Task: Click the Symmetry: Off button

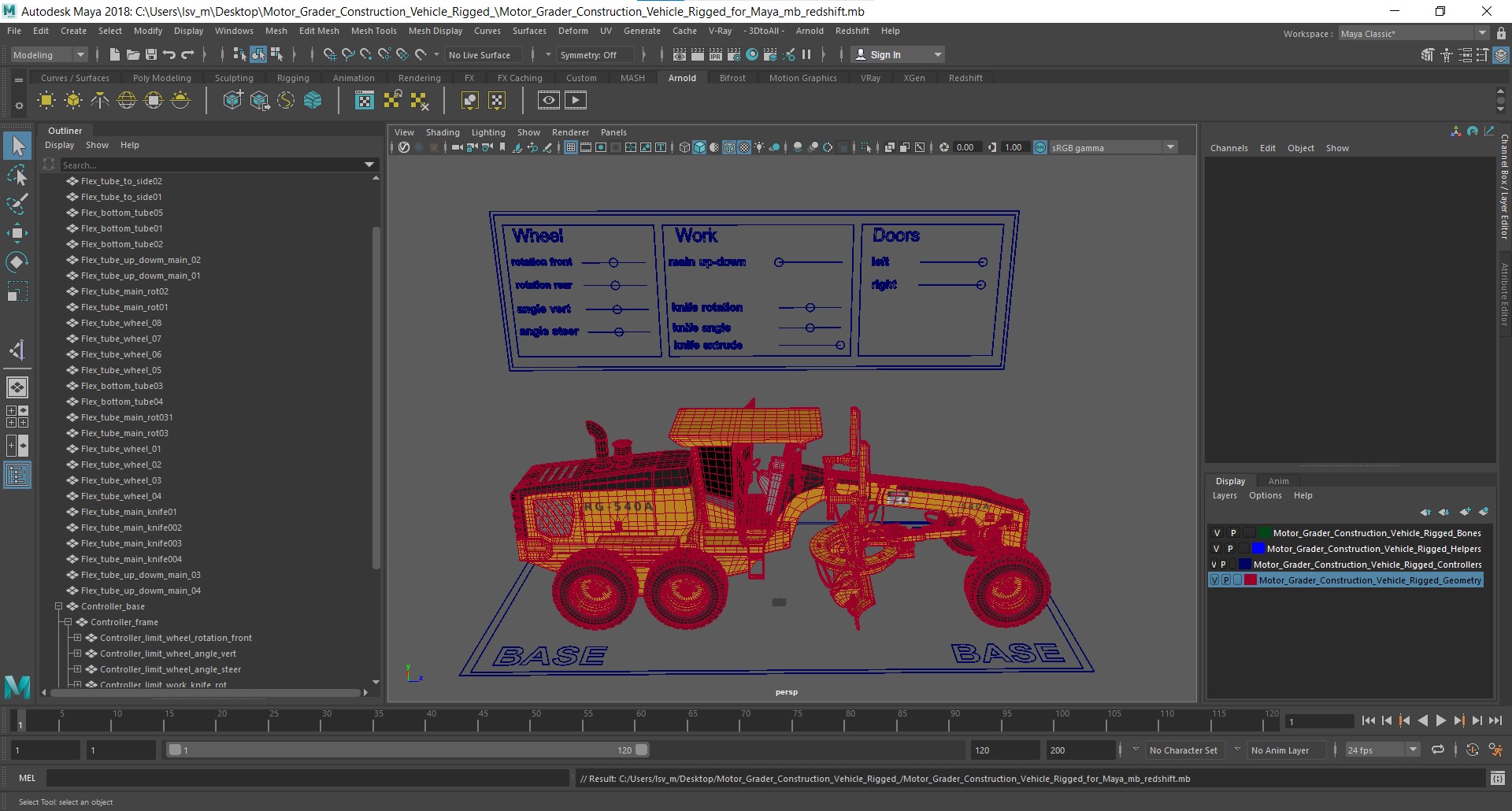Action: point(595,54)
